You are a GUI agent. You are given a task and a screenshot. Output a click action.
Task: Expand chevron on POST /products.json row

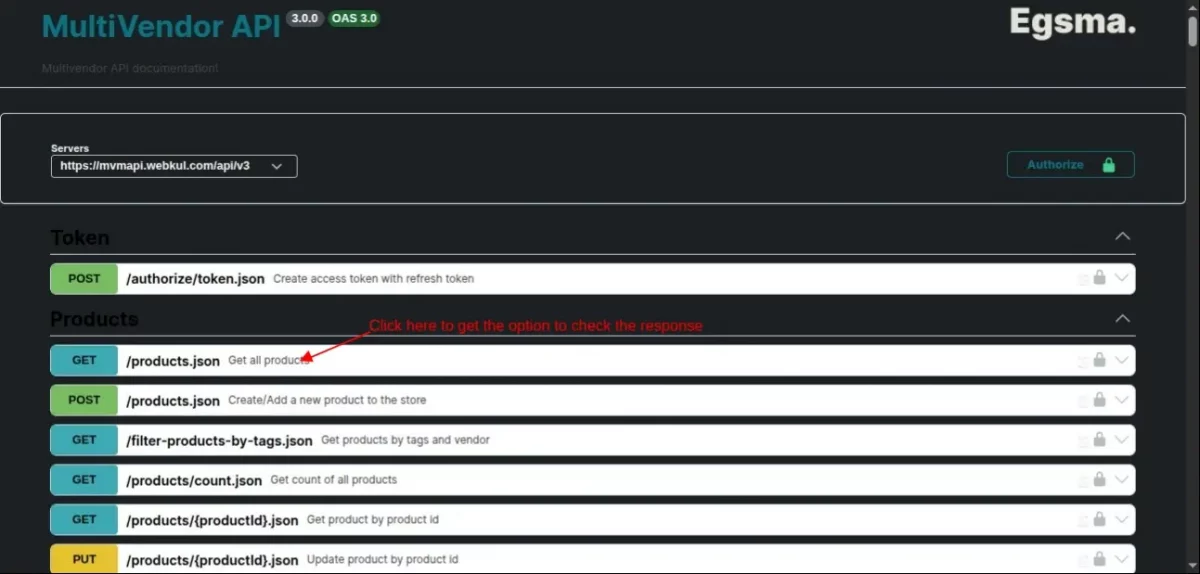click(1122, 400)
